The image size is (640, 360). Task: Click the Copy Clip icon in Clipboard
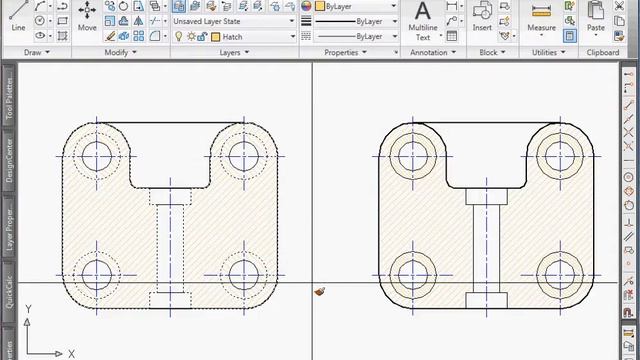point(619,21)
